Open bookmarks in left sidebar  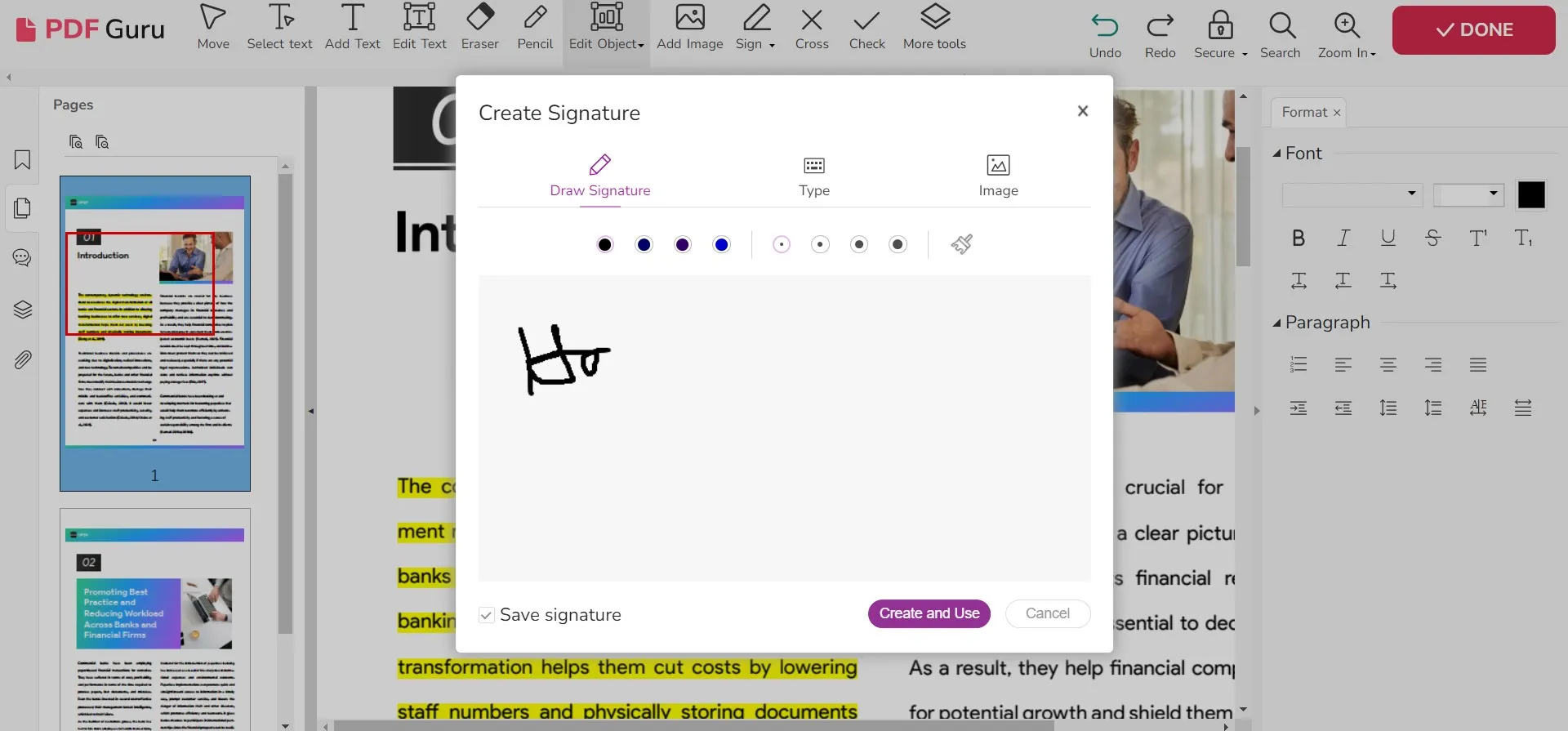click(22, 159)
